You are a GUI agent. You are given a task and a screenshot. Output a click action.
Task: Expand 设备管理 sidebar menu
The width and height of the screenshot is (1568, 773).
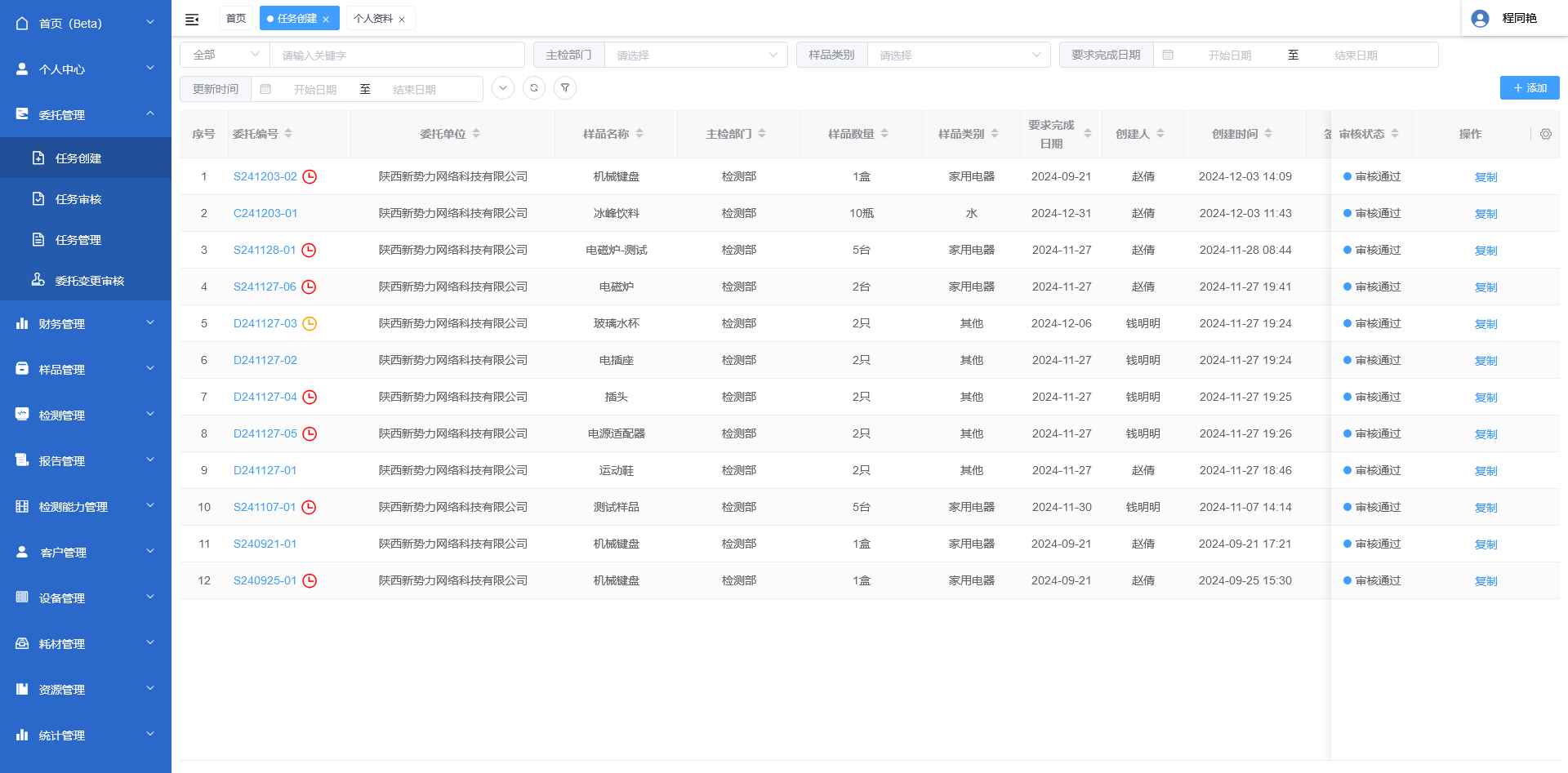86,598
